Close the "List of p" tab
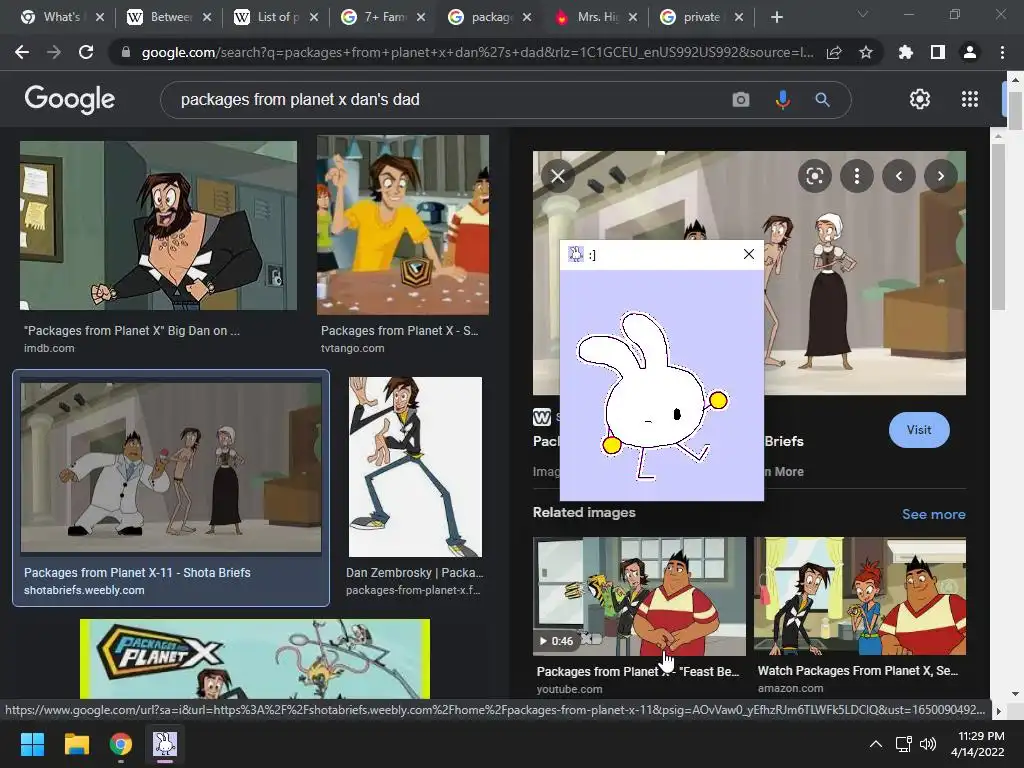The height and width of the screenshot is (768, 1024). tap(313, 18)
